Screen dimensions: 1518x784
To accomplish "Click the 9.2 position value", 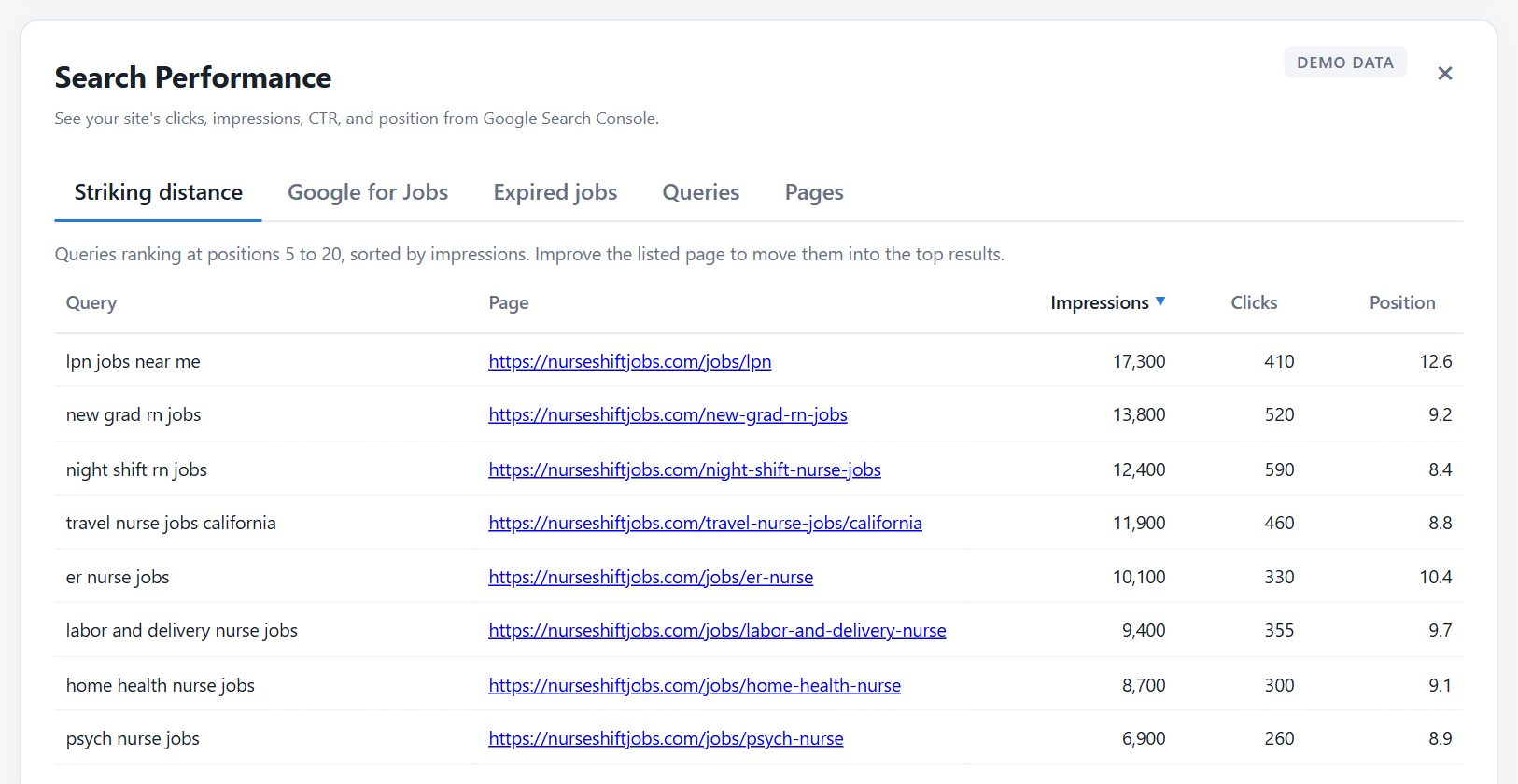I will click(1441, 414).
